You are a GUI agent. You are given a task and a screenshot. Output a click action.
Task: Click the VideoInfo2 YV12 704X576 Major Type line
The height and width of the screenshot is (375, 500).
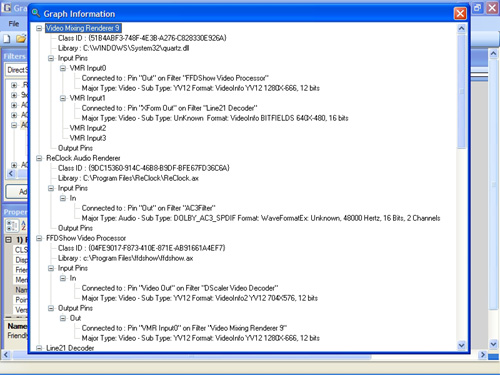click(200, 298)
